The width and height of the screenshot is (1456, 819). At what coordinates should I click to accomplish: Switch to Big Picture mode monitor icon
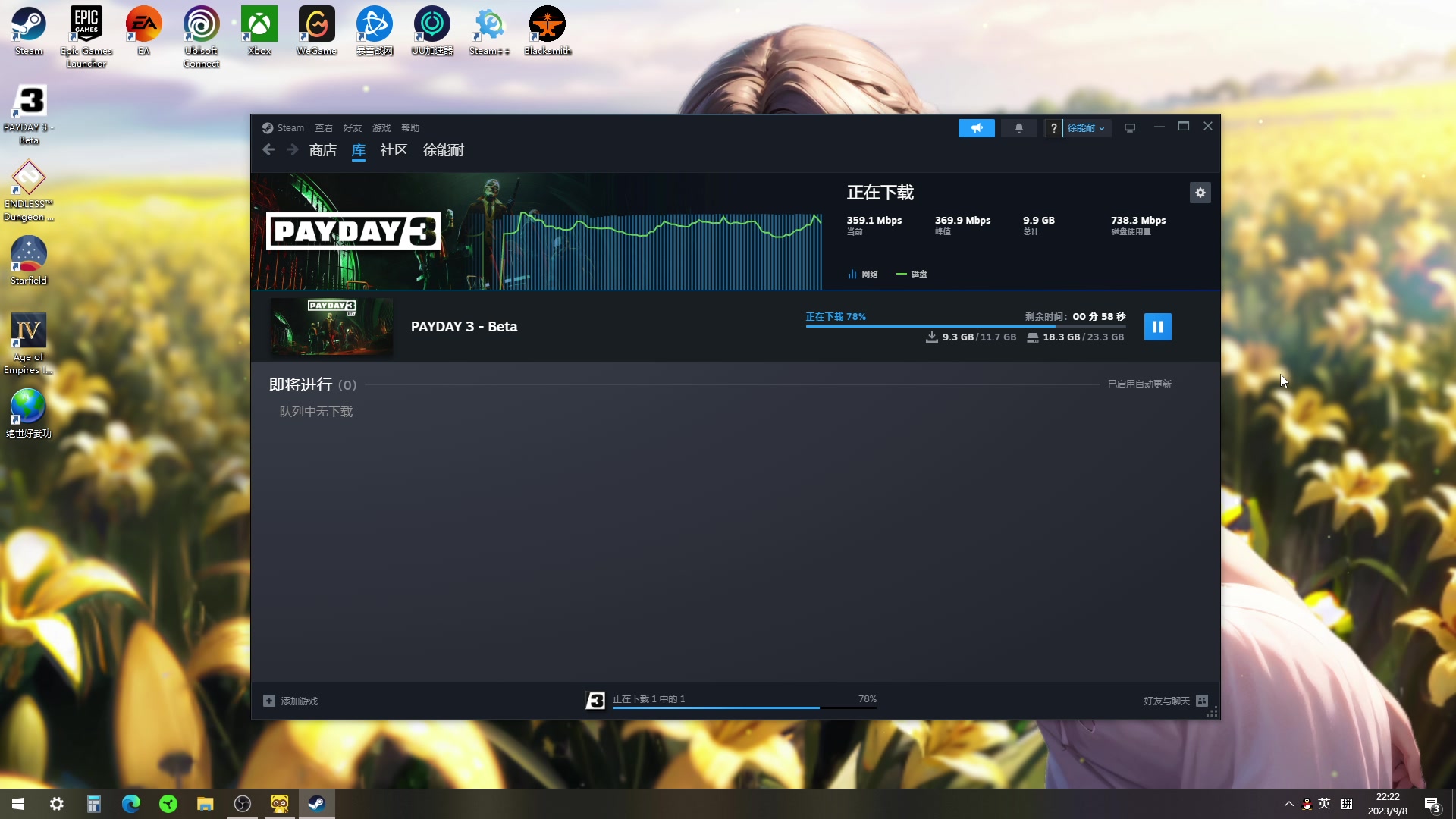click(1129, 128)
